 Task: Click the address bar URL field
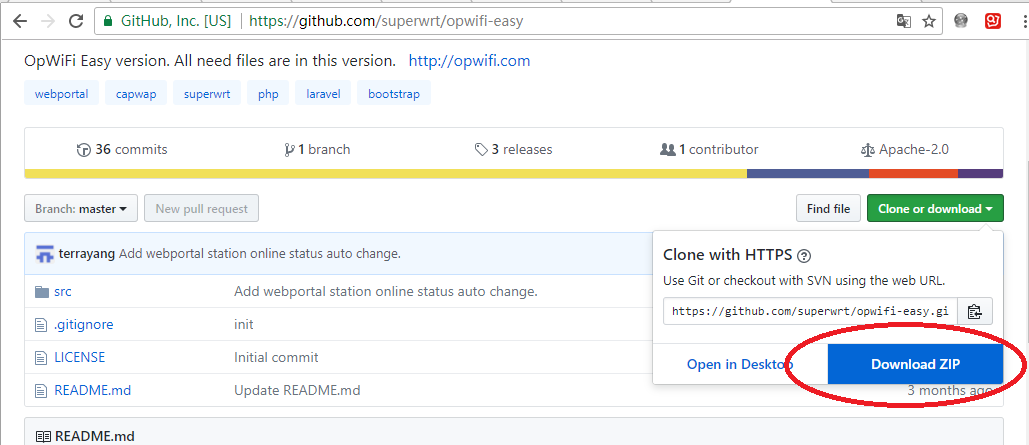(518, 21)
